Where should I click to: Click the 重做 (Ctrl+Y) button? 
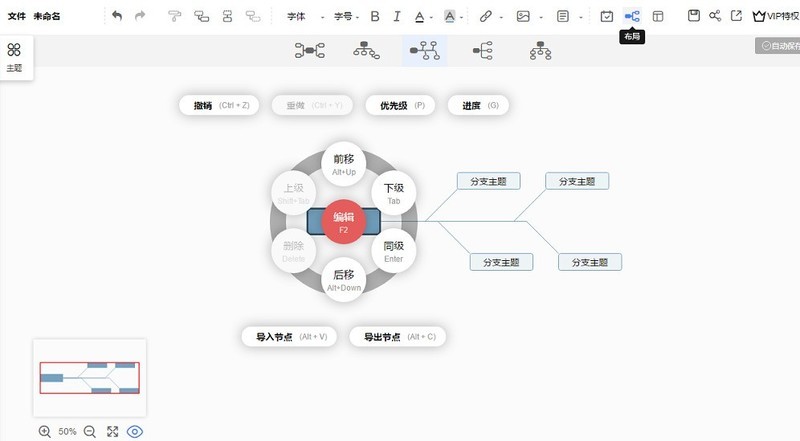pyautogui.click(x=312, y=105)
